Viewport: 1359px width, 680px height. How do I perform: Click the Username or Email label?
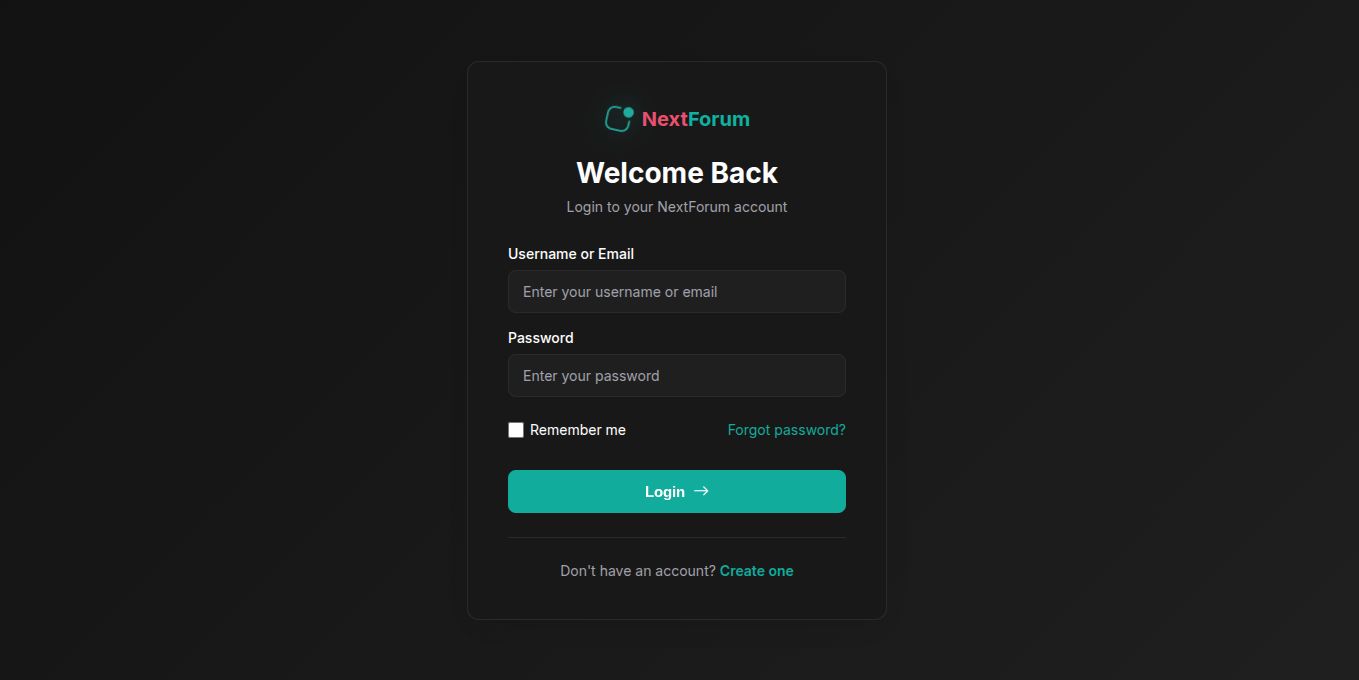571,254
